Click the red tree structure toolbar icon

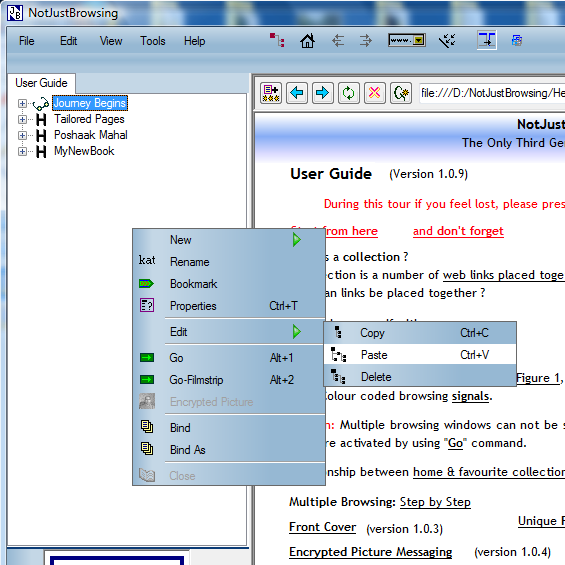277,40
